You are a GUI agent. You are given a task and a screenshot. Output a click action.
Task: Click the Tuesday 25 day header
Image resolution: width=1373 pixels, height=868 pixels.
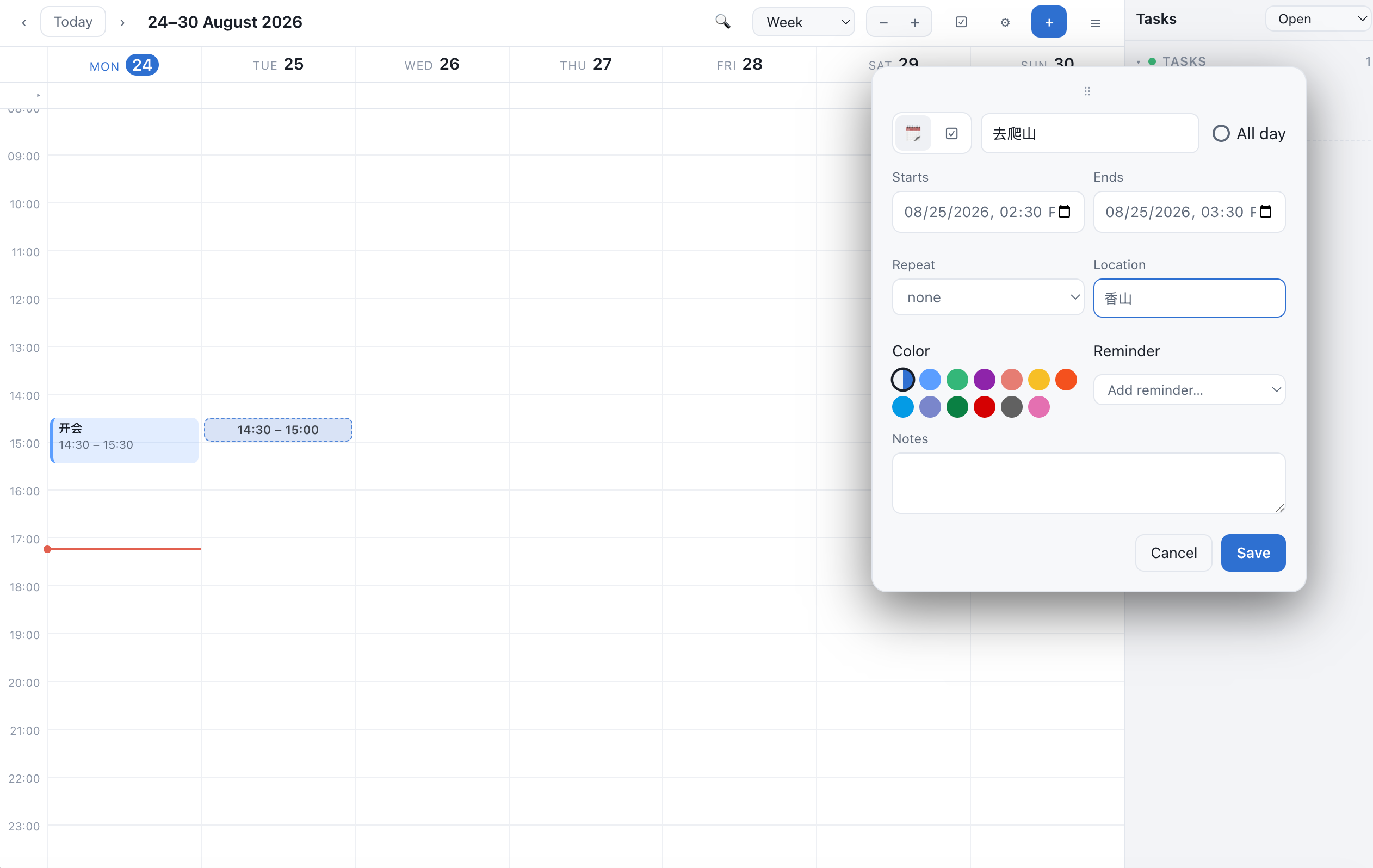click(x=277, y=65)
